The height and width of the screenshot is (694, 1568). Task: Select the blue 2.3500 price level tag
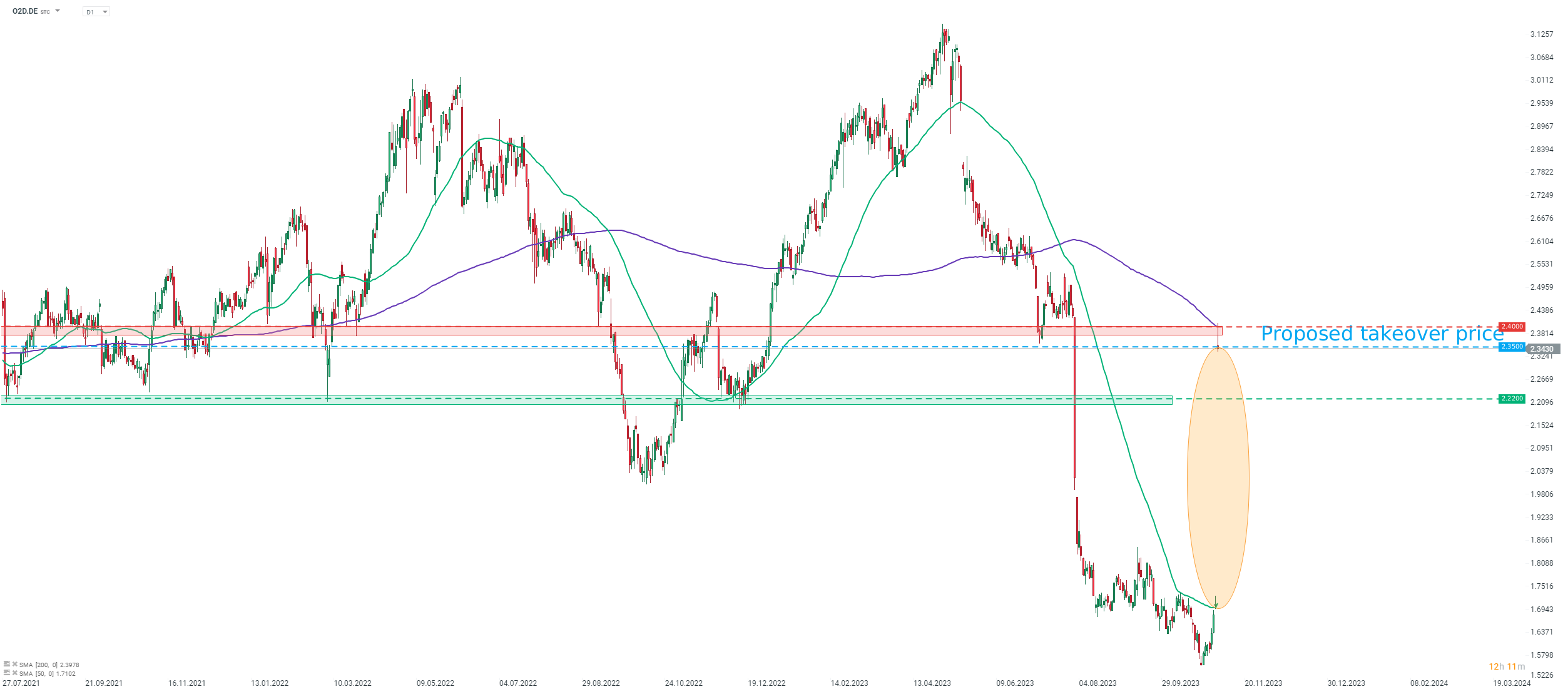point(1512,347)
